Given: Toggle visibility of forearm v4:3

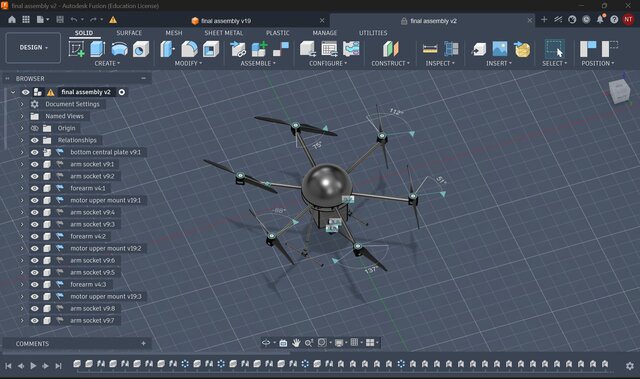Looking at the screenshot, I should pos(35,284).
